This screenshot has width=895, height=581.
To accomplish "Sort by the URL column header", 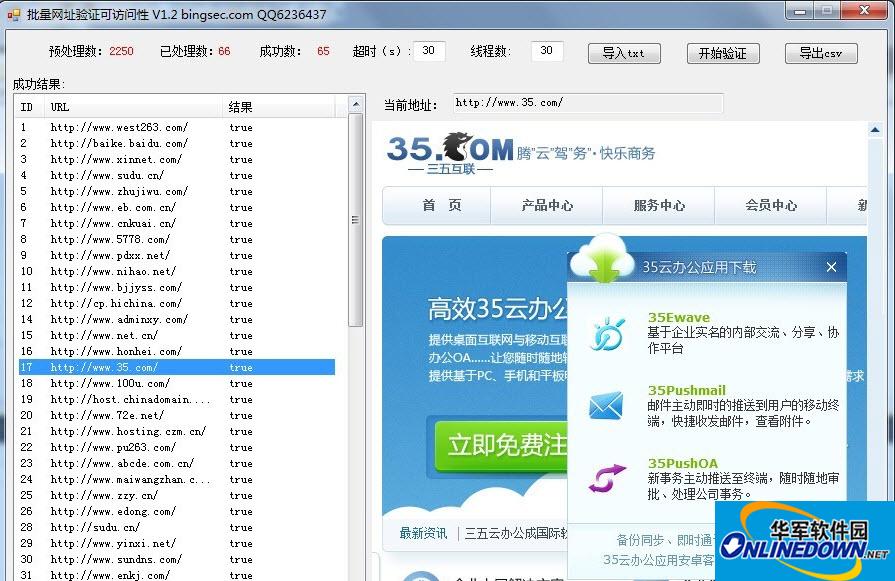I will [x=134, y=107].
